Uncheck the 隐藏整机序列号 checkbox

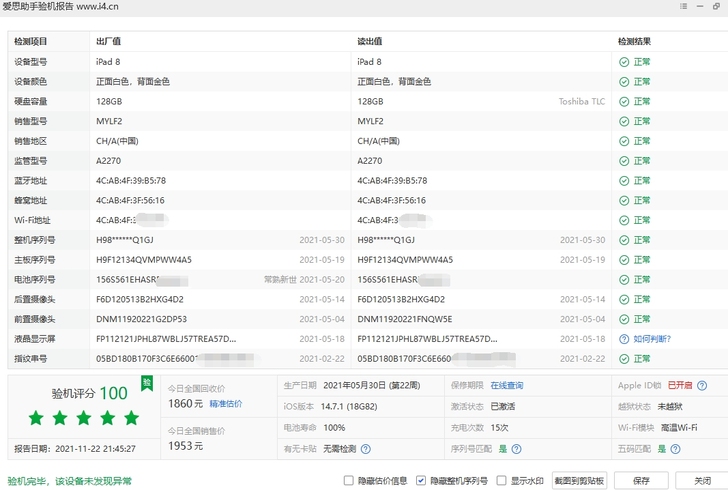[421, 481]
